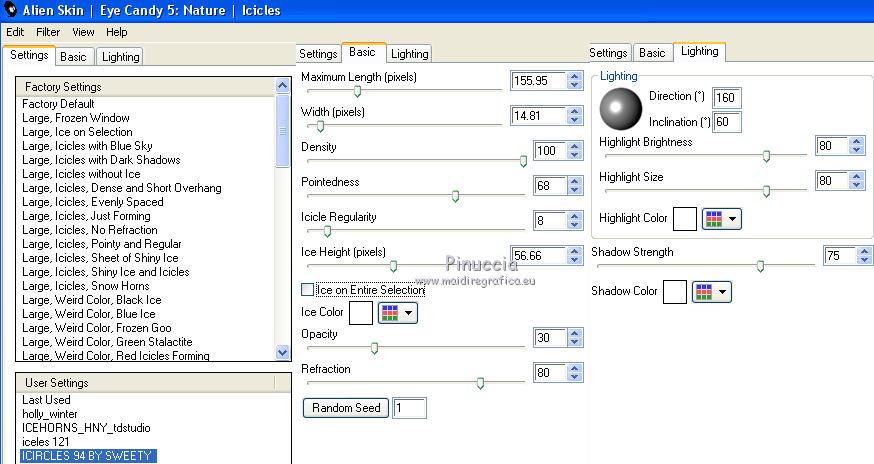This screenshot has width=874, height=464.
Task: Click the lighting direction sphere preview
Action: 620,109
